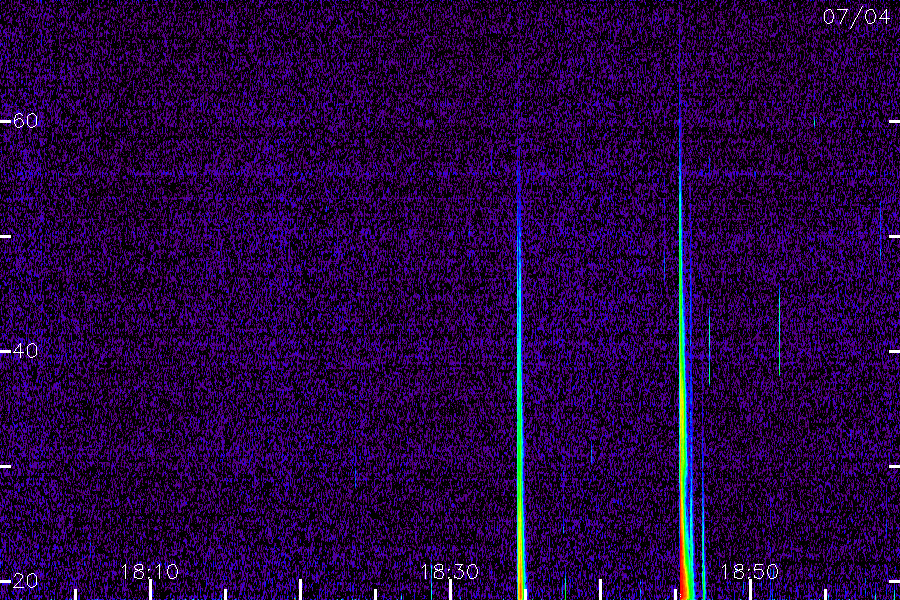Click the 60 frequency axis label
The height and width of the screenshot is (600, 900).
tap(25, 121)
